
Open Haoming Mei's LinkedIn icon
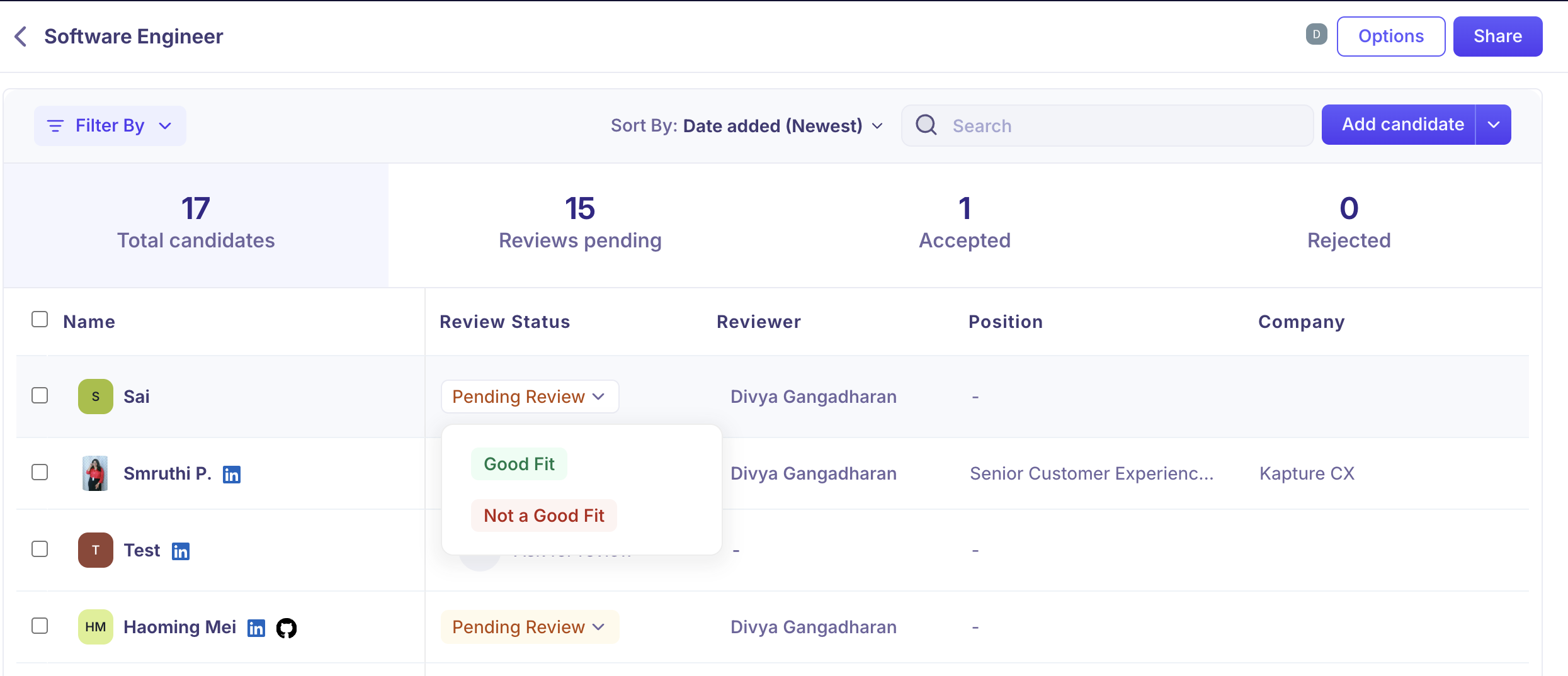point(256,628)
